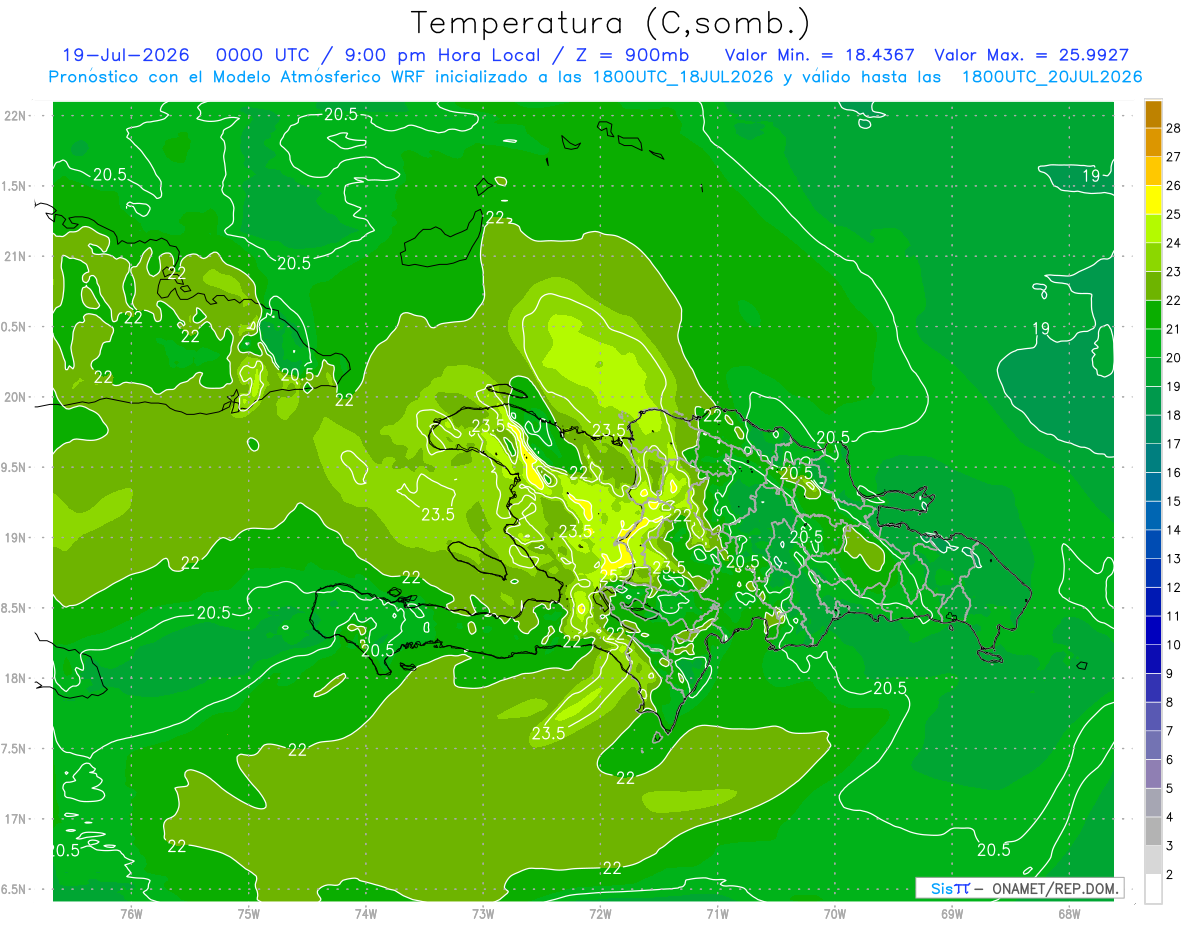
Task: Click the lavender legend swatch between 5 and 6
Action: (1153, 774)
